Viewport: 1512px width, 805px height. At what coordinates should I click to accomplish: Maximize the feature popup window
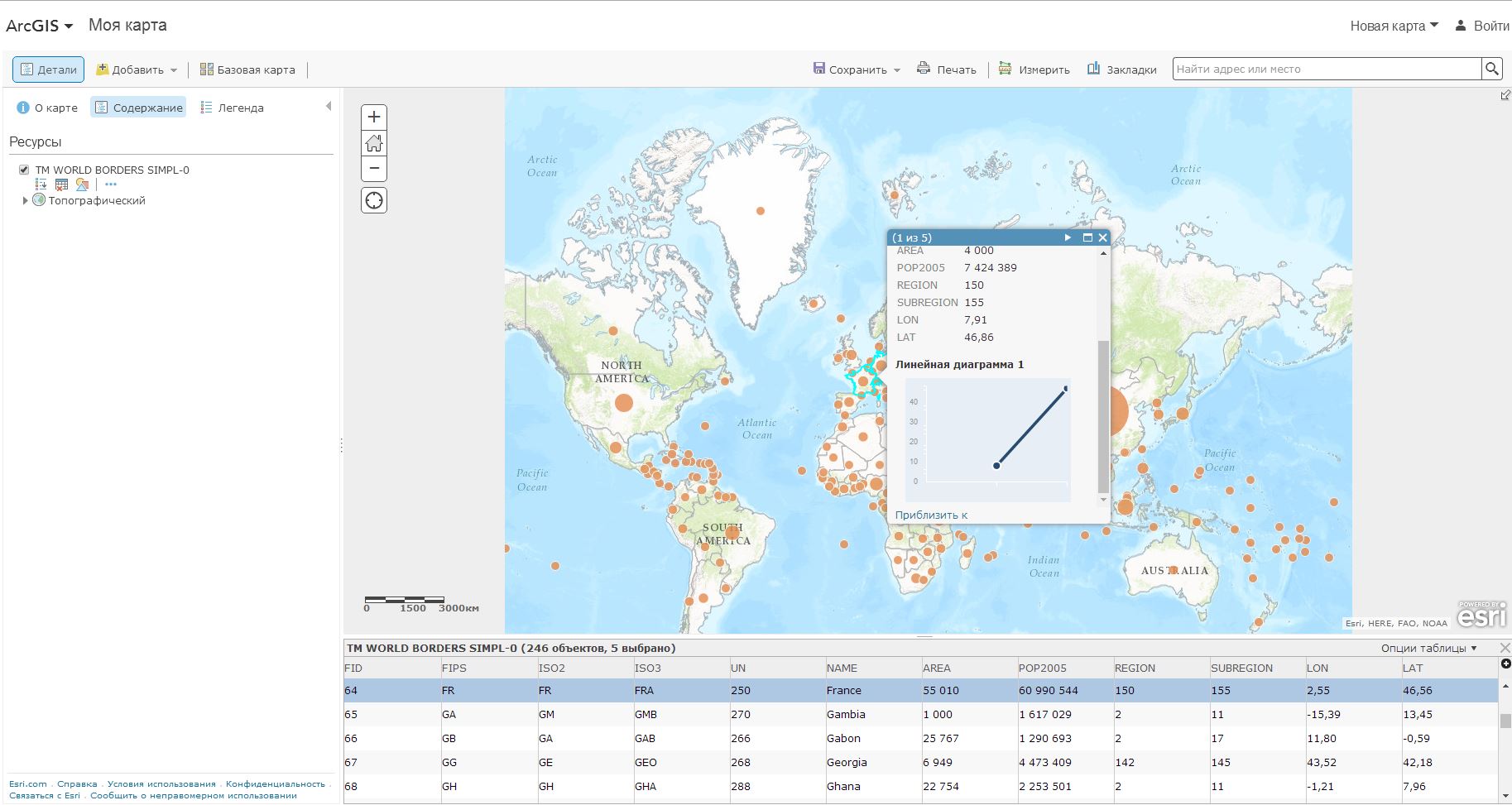1087,237
